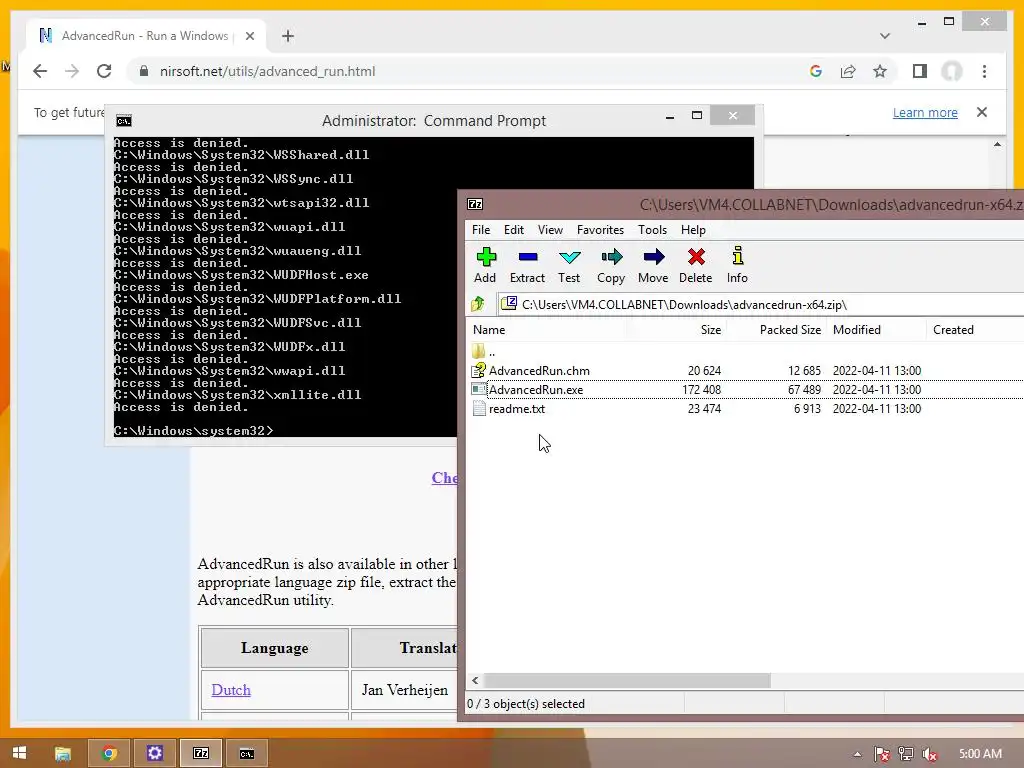Open the gear app on the taskbar
The height and width of the screenshot is (768, 1024).
[x=155, y=754]
